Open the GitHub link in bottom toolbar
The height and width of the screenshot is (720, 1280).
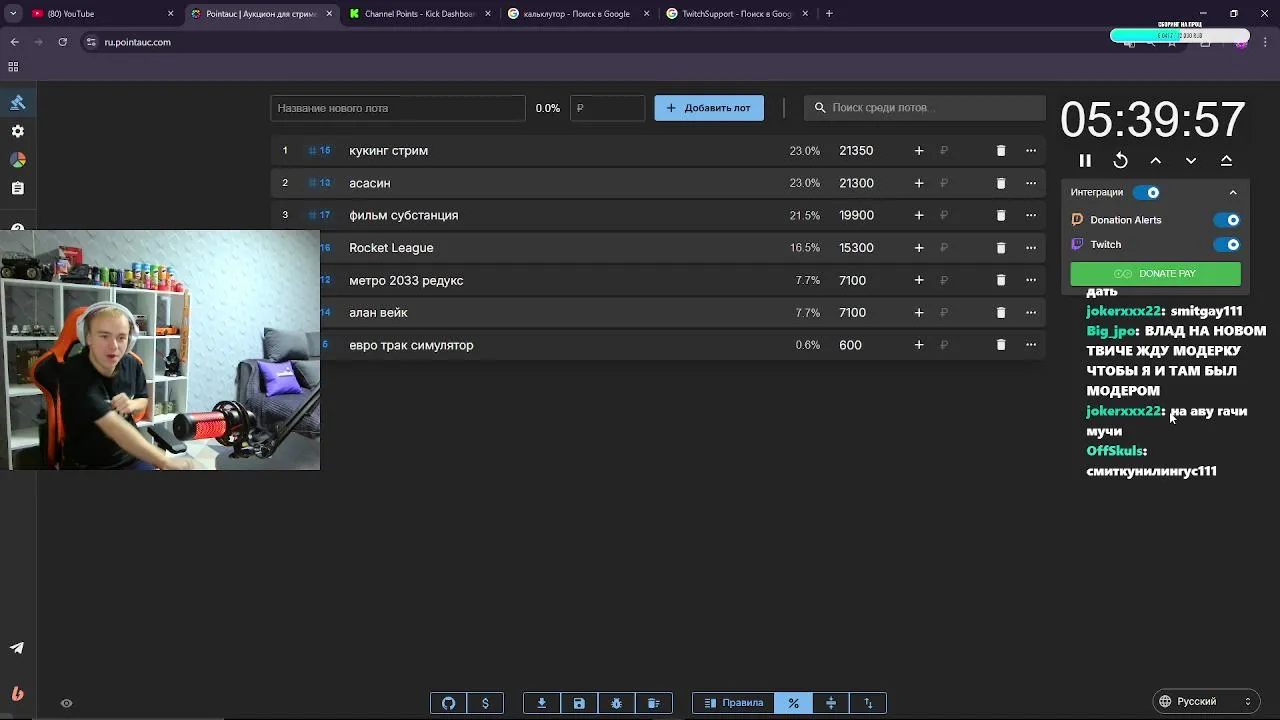click(449, 703)
